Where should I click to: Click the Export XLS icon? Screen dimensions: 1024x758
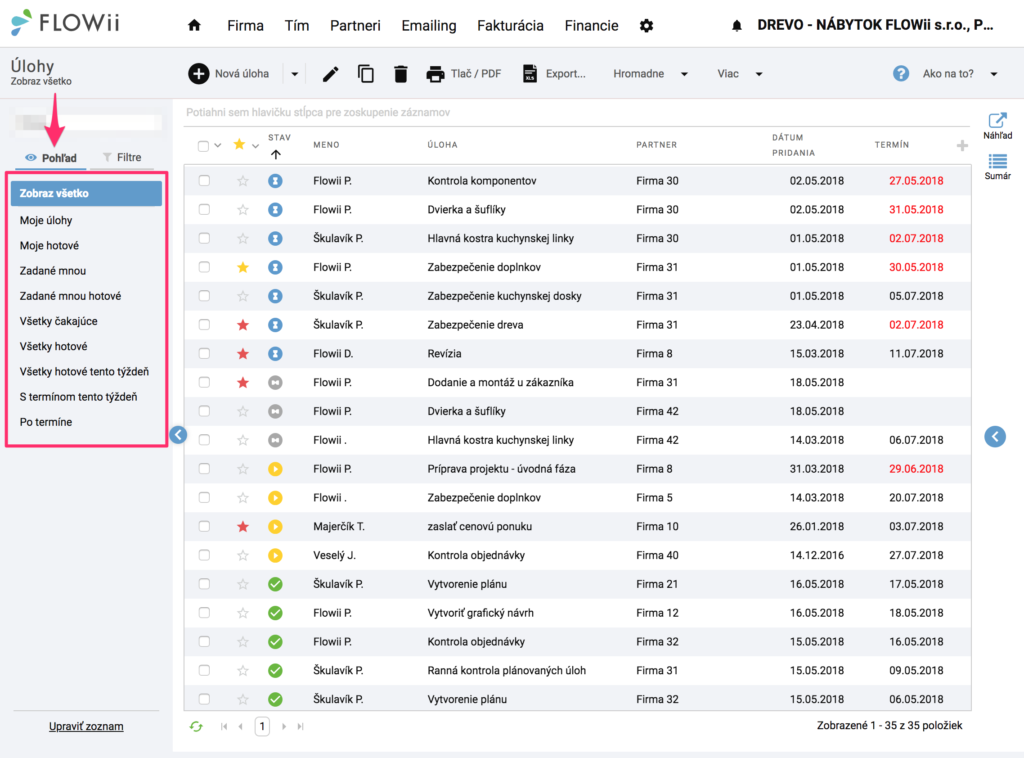pos(530,74)
